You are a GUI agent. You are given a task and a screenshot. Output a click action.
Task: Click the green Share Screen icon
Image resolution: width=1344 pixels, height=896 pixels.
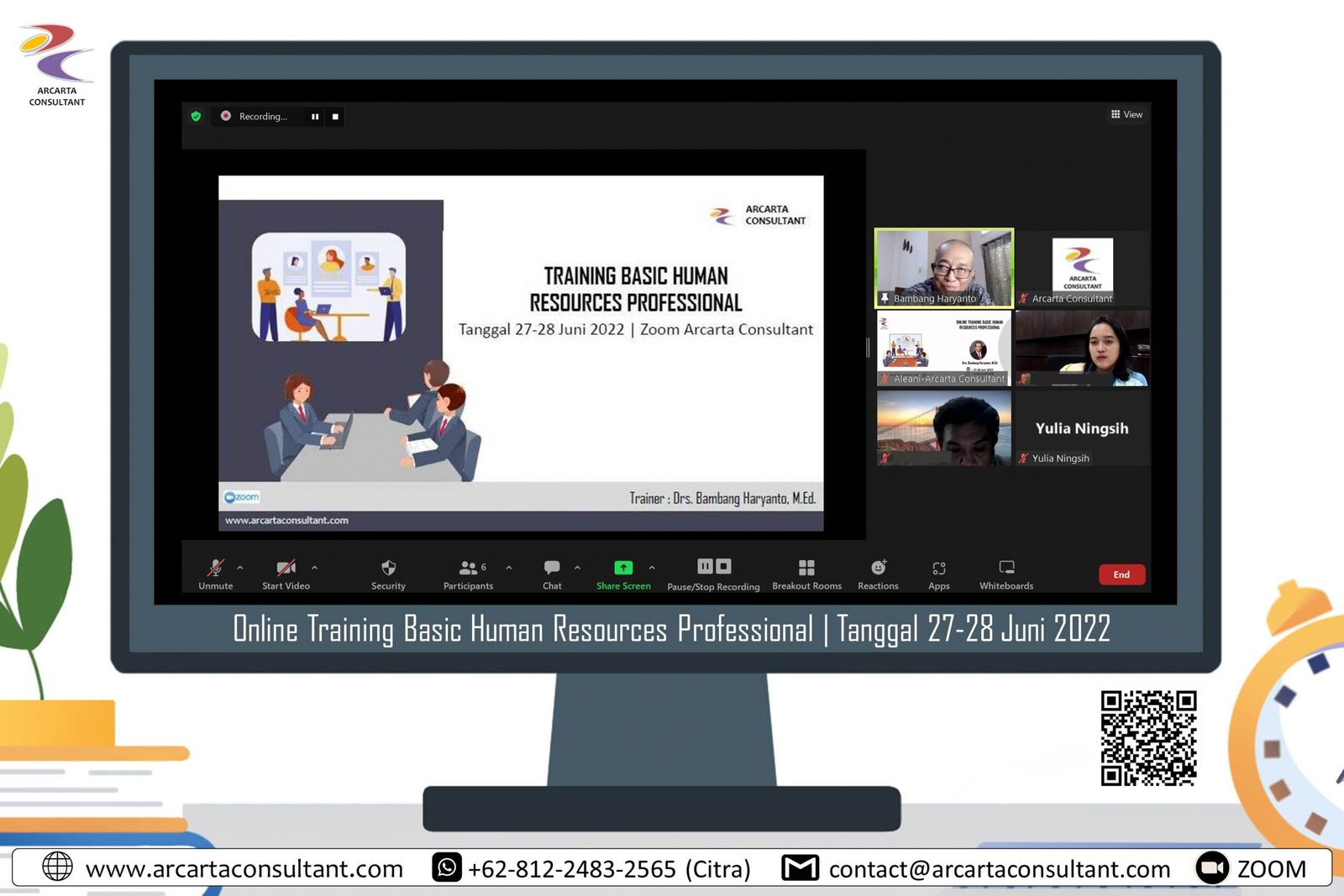pos(623,568)
